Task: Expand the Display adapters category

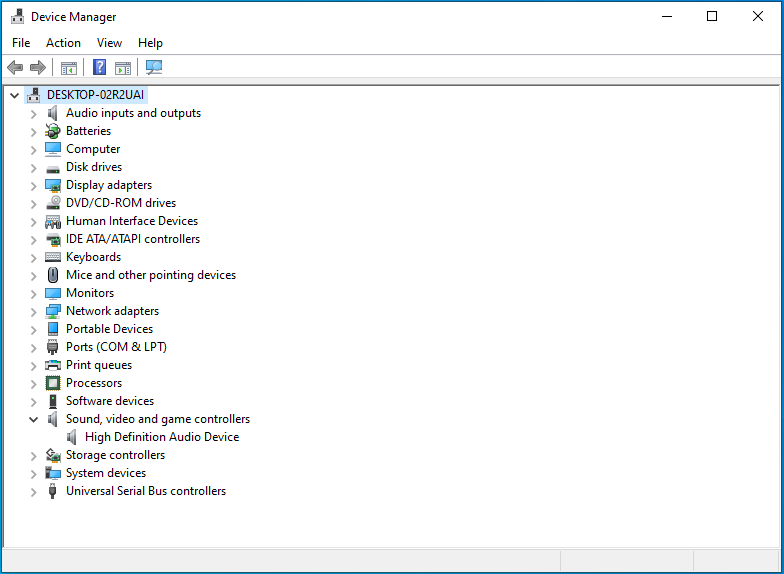Action: click(x=33, y=185)
